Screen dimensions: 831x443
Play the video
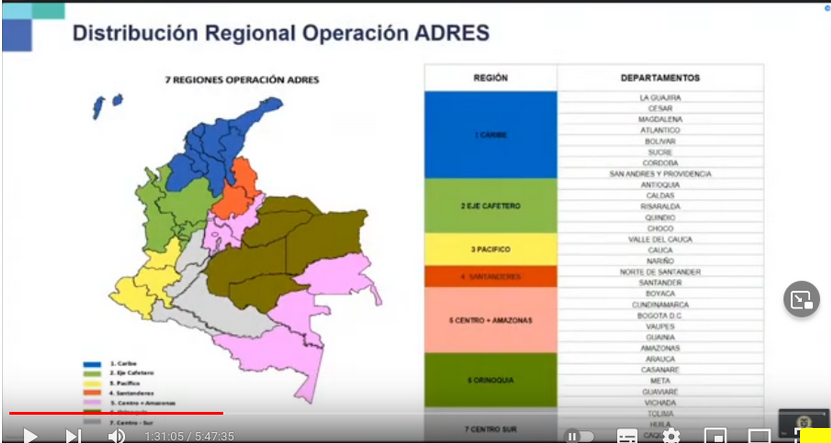[30, 436]
